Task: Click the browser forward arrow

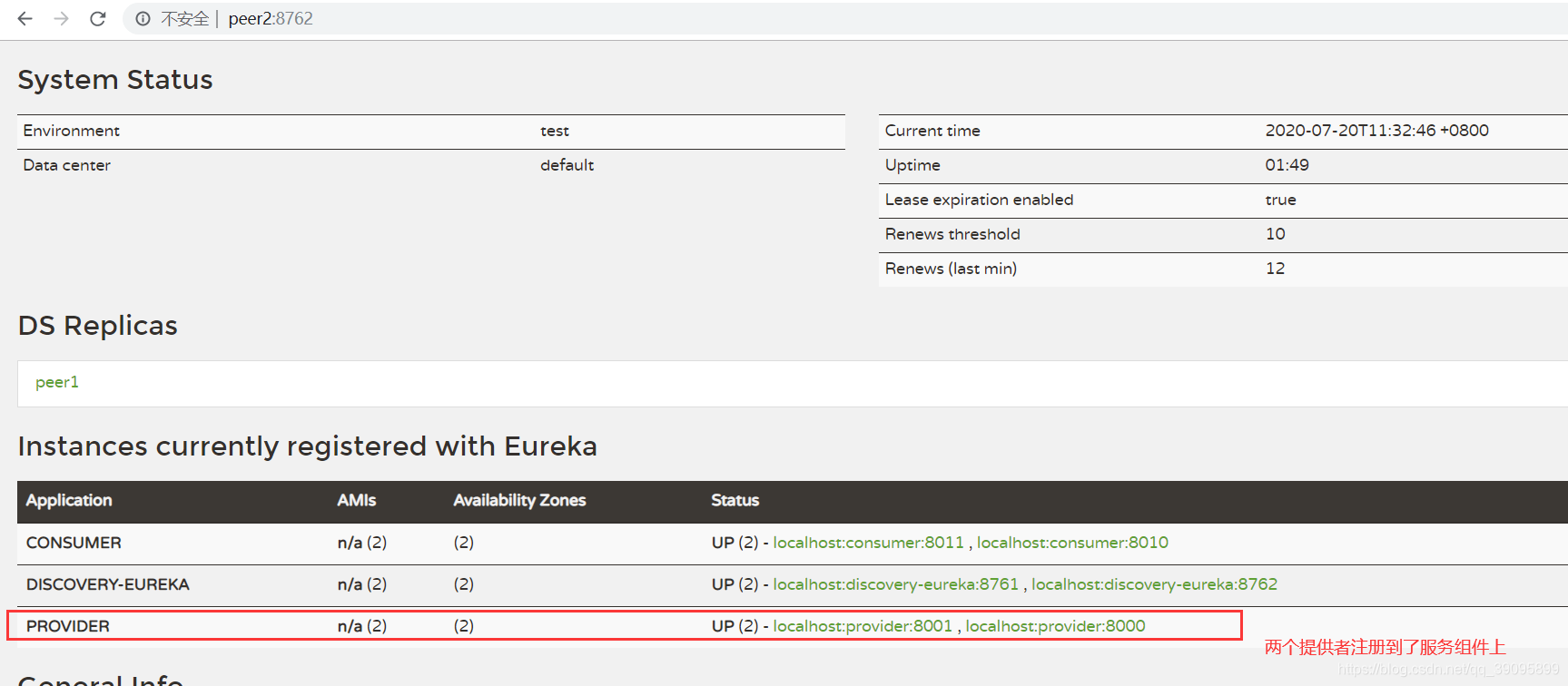Action: 61,18
